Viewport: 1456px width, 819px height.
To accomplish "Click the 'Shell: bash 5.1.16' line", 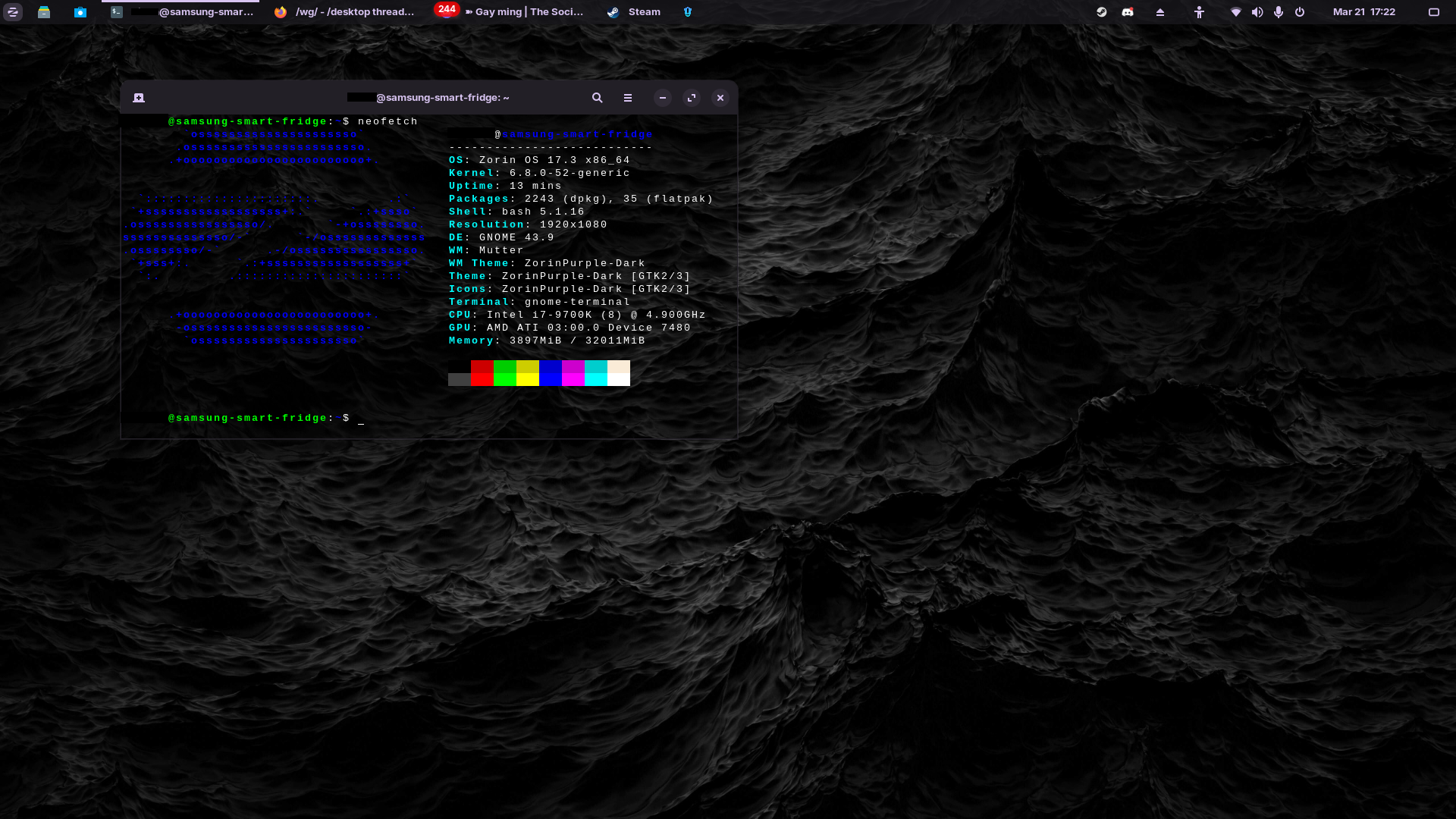I will (x=516, y=212).
